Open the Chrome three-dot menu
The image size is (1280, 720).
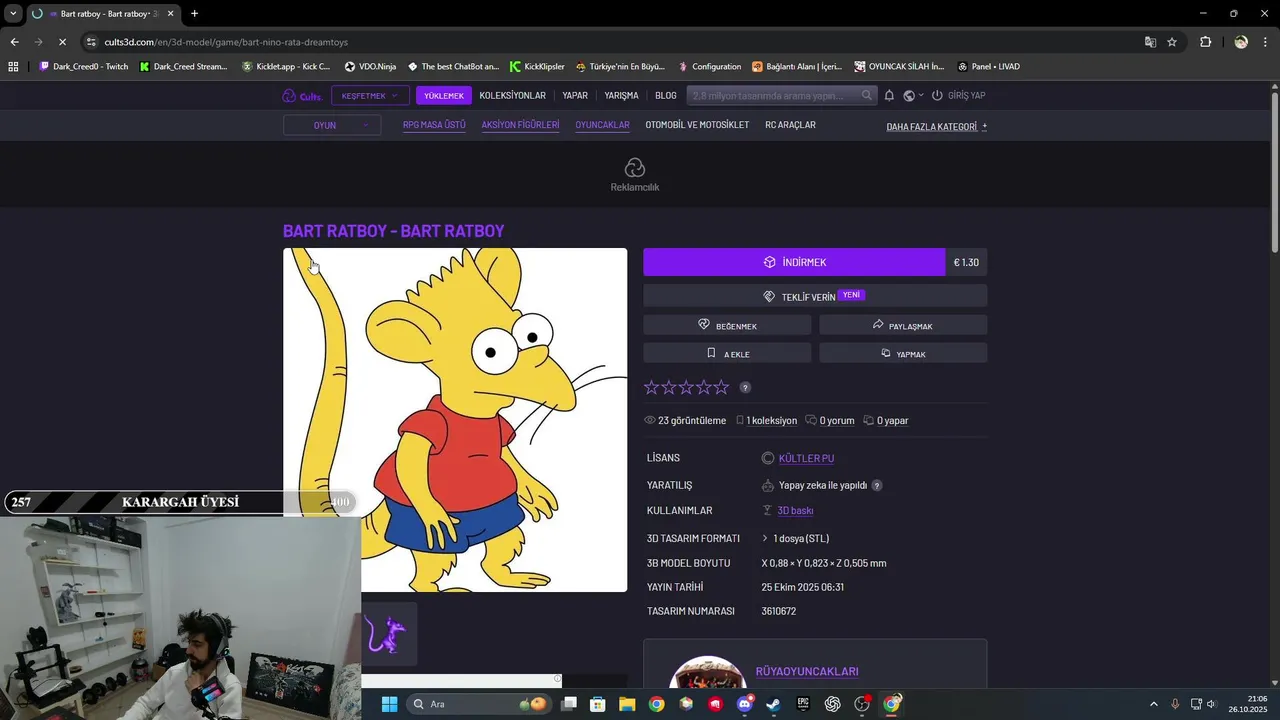1265,42
